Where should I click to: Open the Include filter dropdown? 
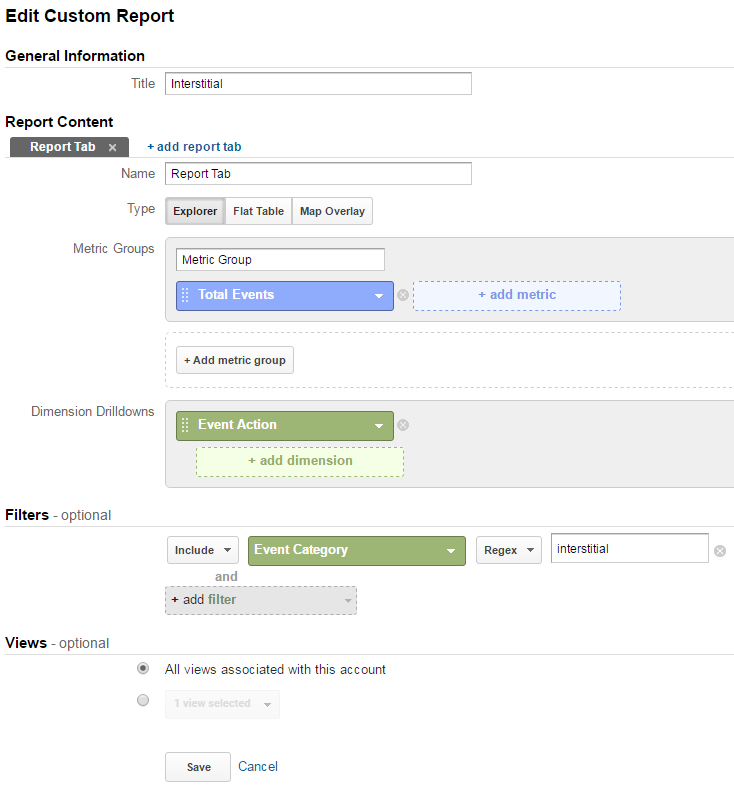click(x=203, y=550)
